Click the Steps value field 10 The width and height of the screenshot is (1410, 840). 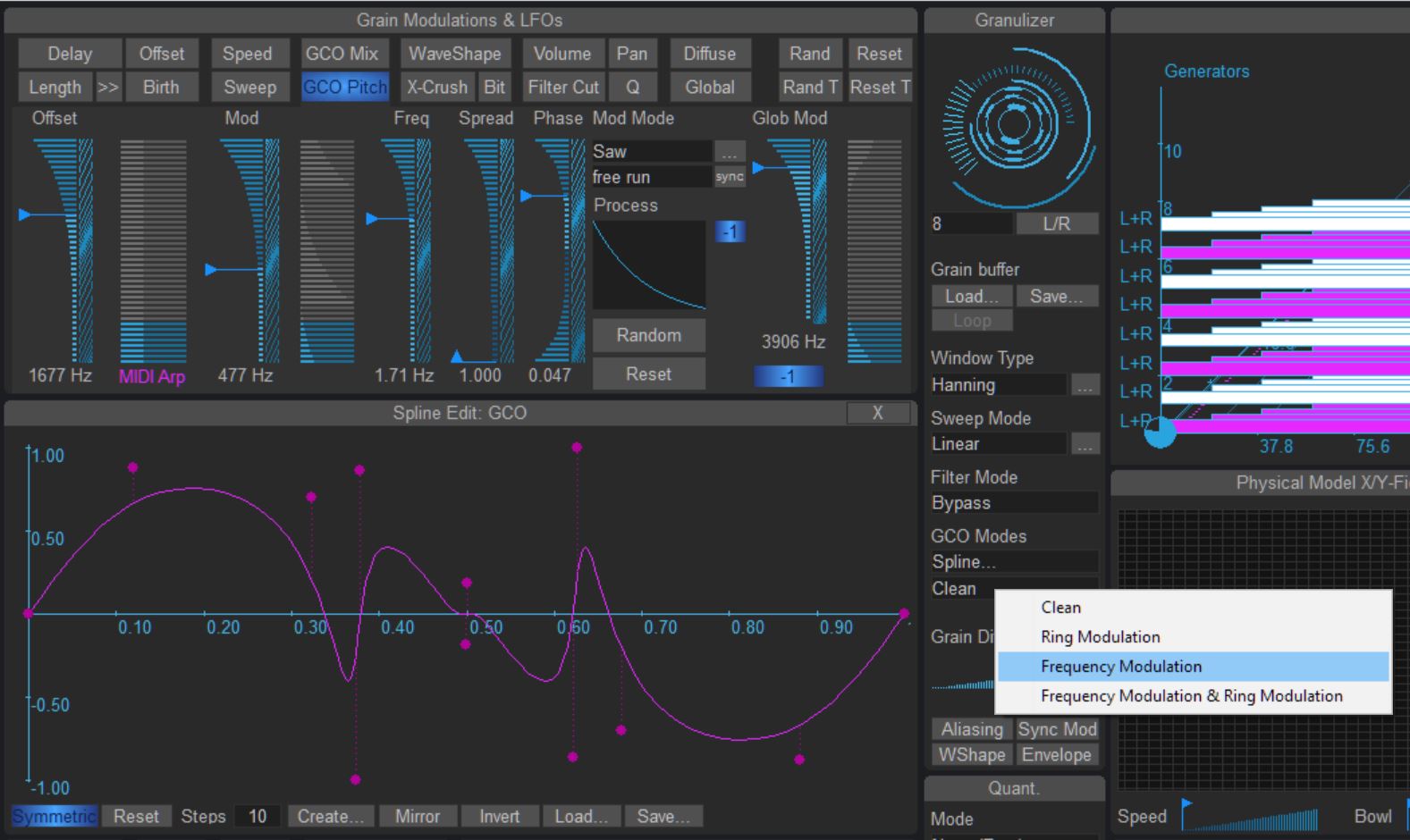pyautogui.click(x=258, y=816)
